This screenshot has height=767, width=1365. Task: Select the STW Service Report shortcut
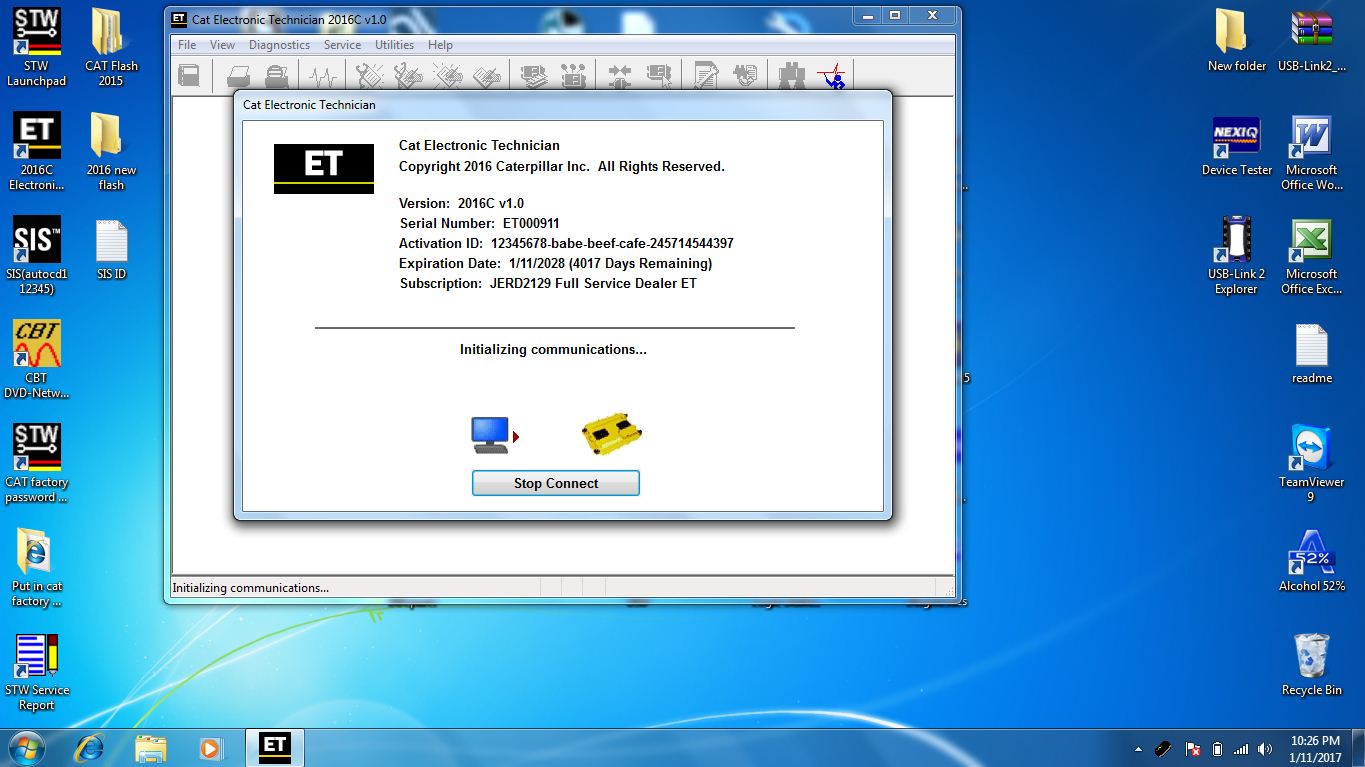pos(36,671)
